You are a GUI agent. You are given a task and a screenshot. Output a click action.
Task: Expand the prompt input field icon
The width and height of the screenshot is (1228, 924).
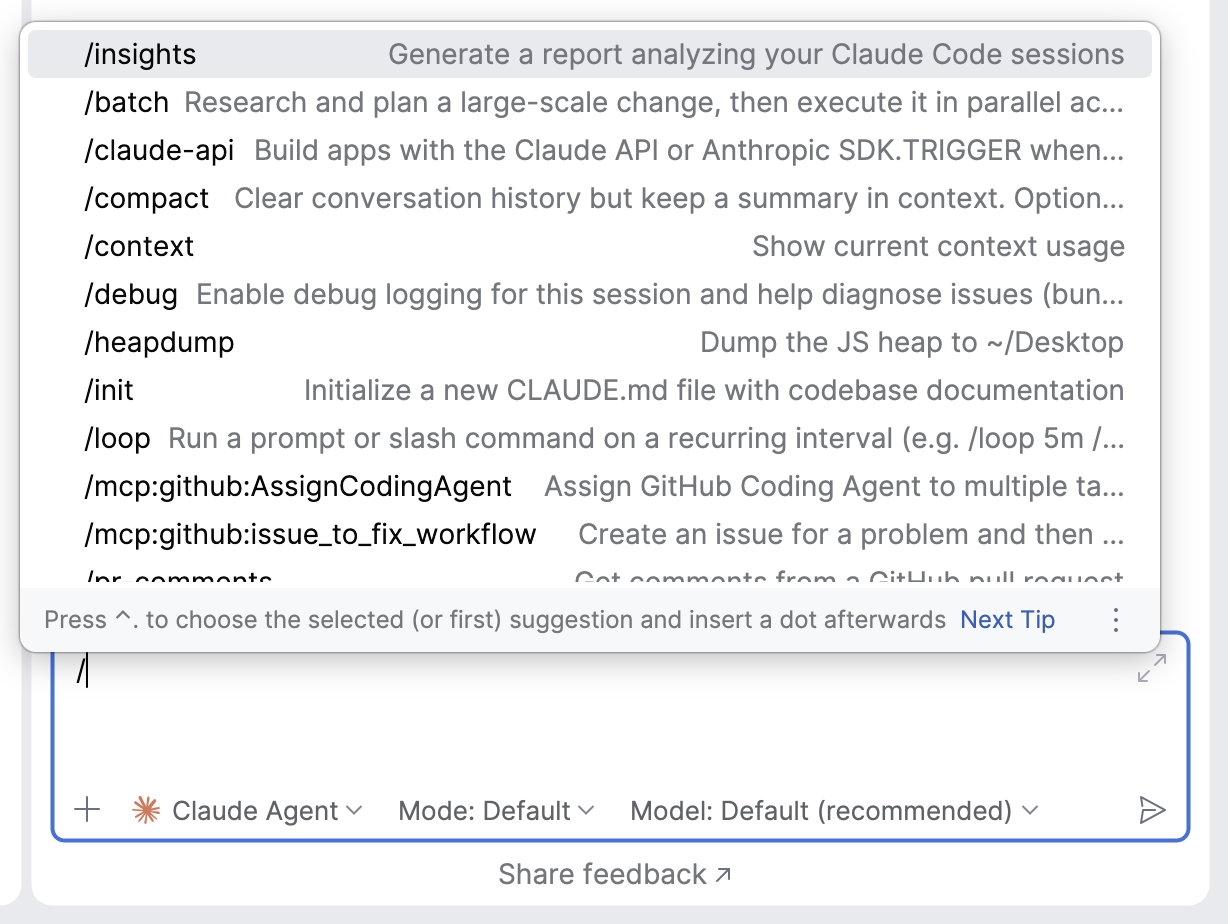pyautogui.click(x=1152, y=668)
